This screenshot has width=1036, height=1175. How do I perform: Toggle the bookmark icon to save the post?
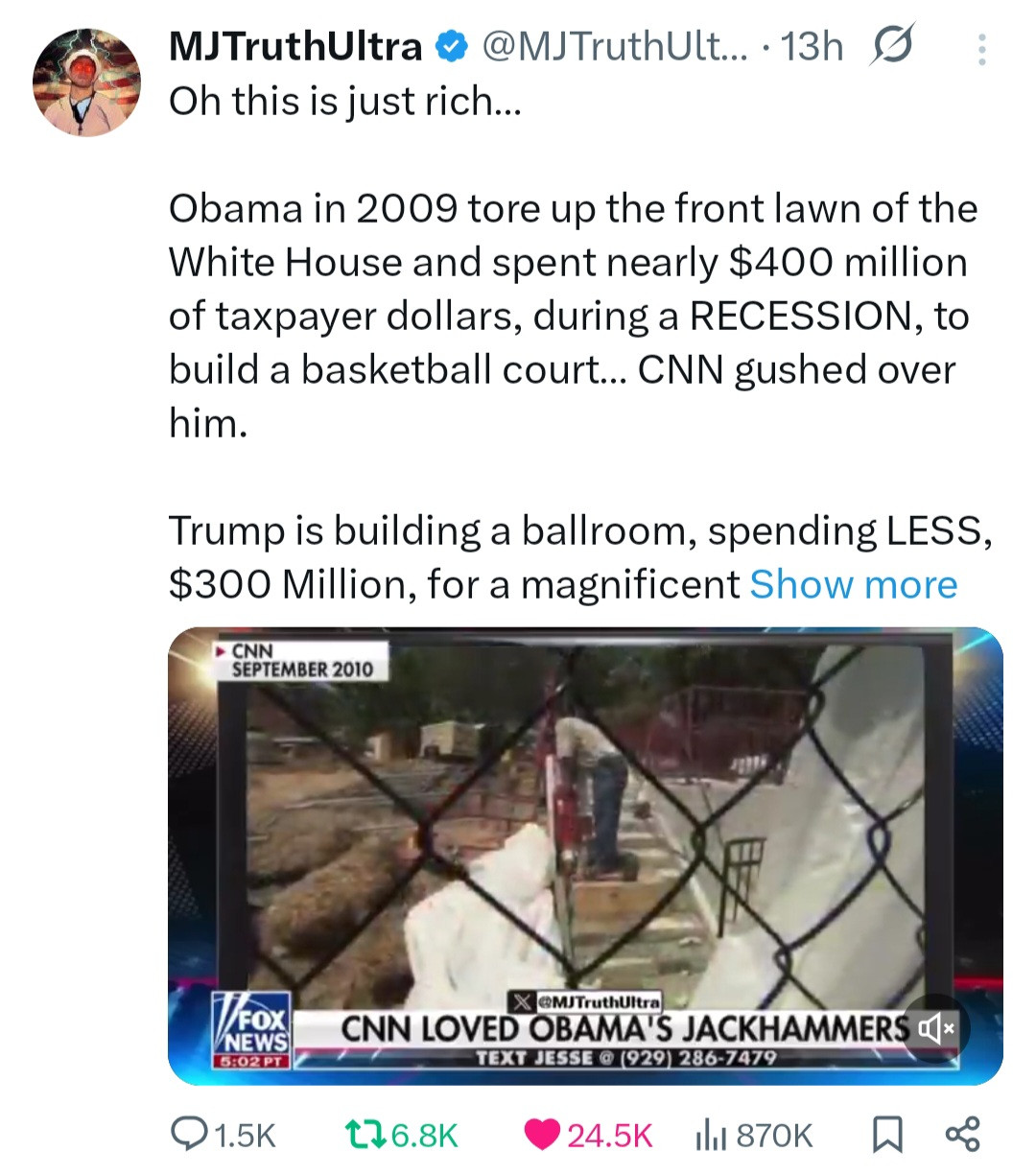point(887,1135)
